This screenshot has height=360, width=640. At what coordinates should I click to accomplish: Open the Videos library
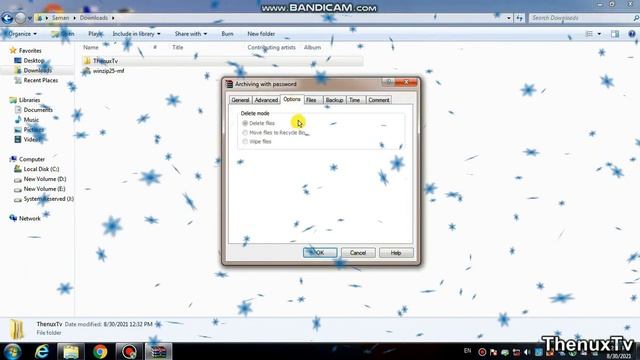coord(31,140)
